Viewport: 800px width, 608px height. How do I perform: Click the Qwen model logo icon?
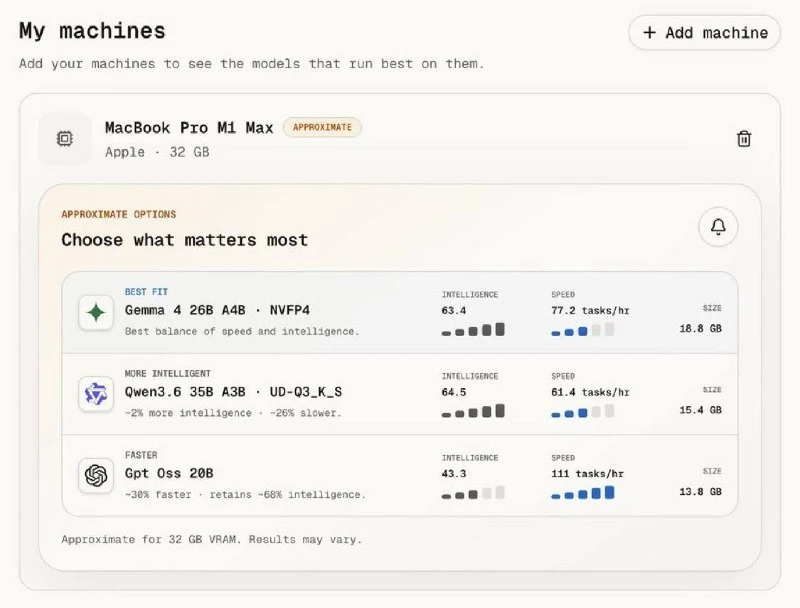[x=96, y=394]
